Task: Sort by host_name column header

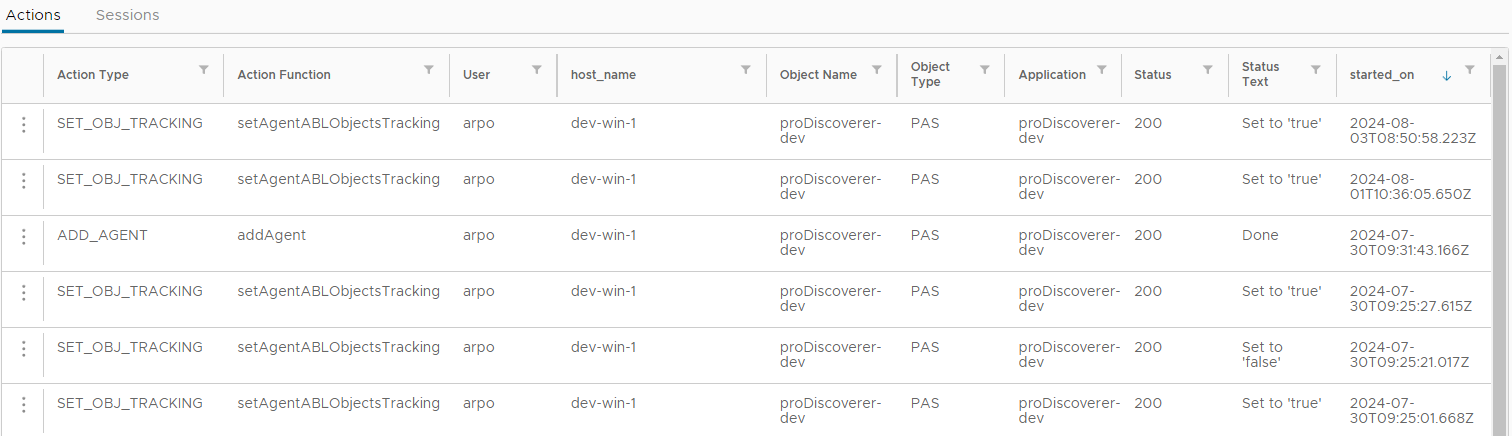Action: [603, 75]
